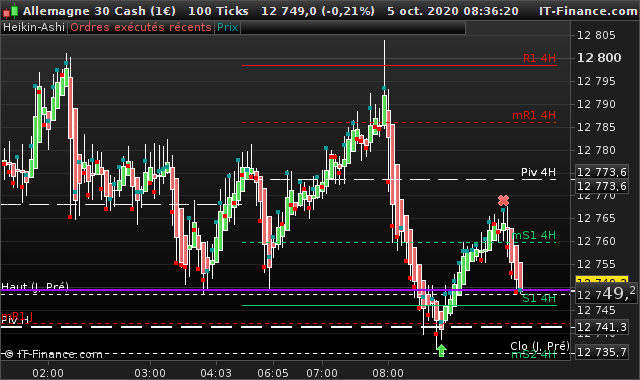Click the green up-arrow buy marker
640x380 pixels.
[x=441, y=350]
